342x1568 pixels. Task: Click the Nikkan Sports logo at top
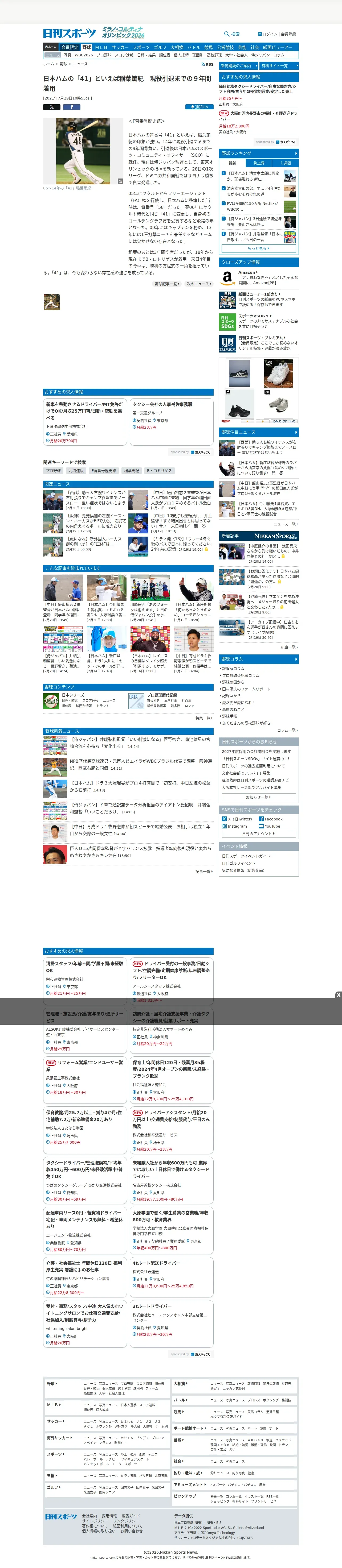pyautogui.click(x=70, y=34)
